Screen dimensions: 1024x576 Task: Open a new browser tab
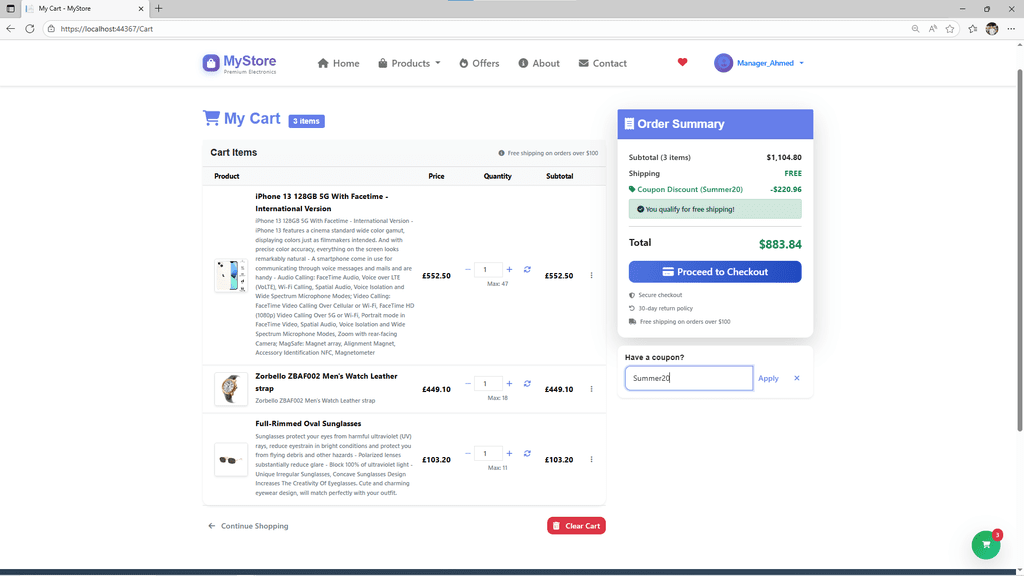[x=159, y=8]
